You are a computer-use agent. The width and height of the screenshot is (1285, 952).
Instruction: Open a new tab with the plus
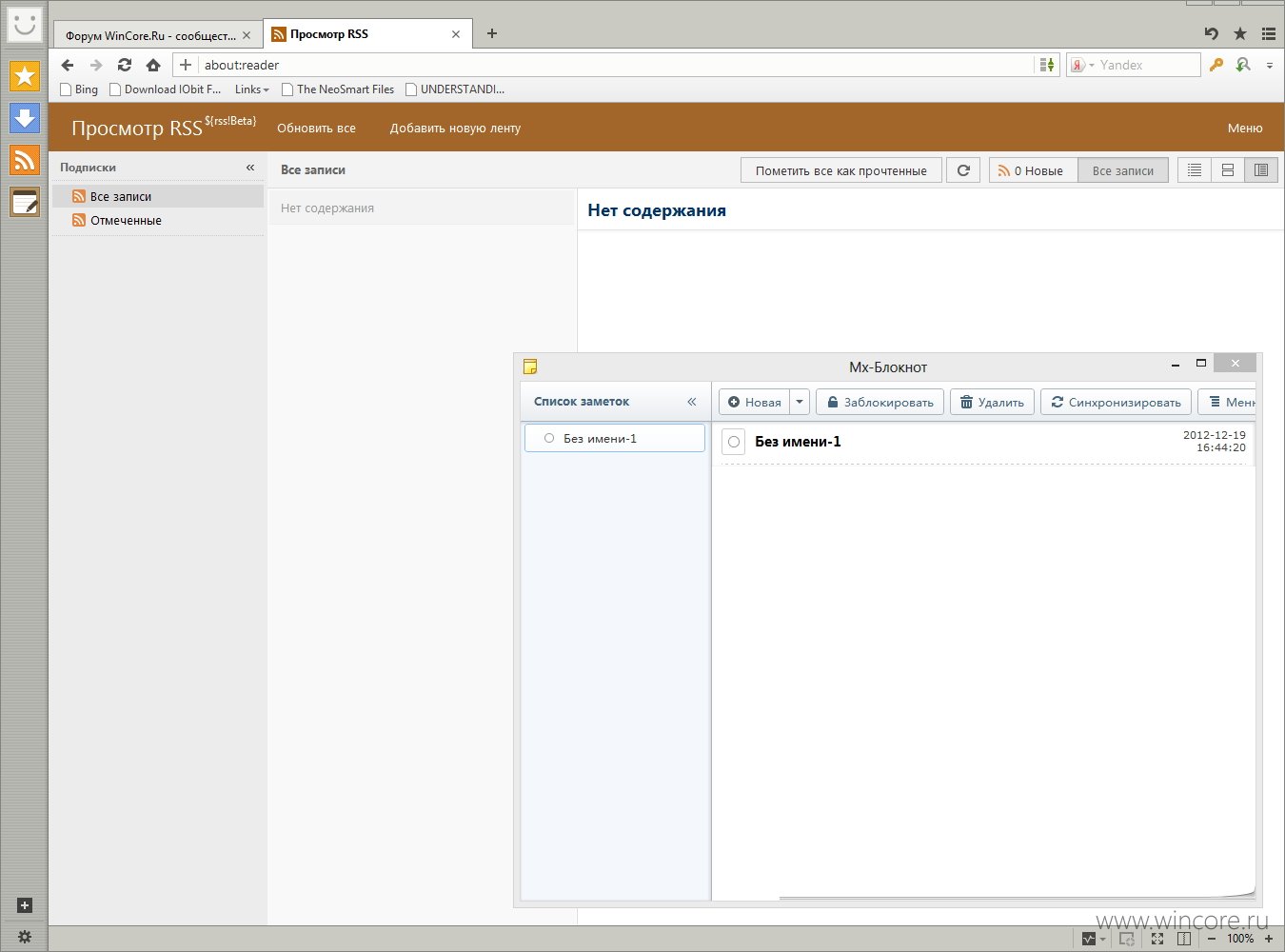492,33
